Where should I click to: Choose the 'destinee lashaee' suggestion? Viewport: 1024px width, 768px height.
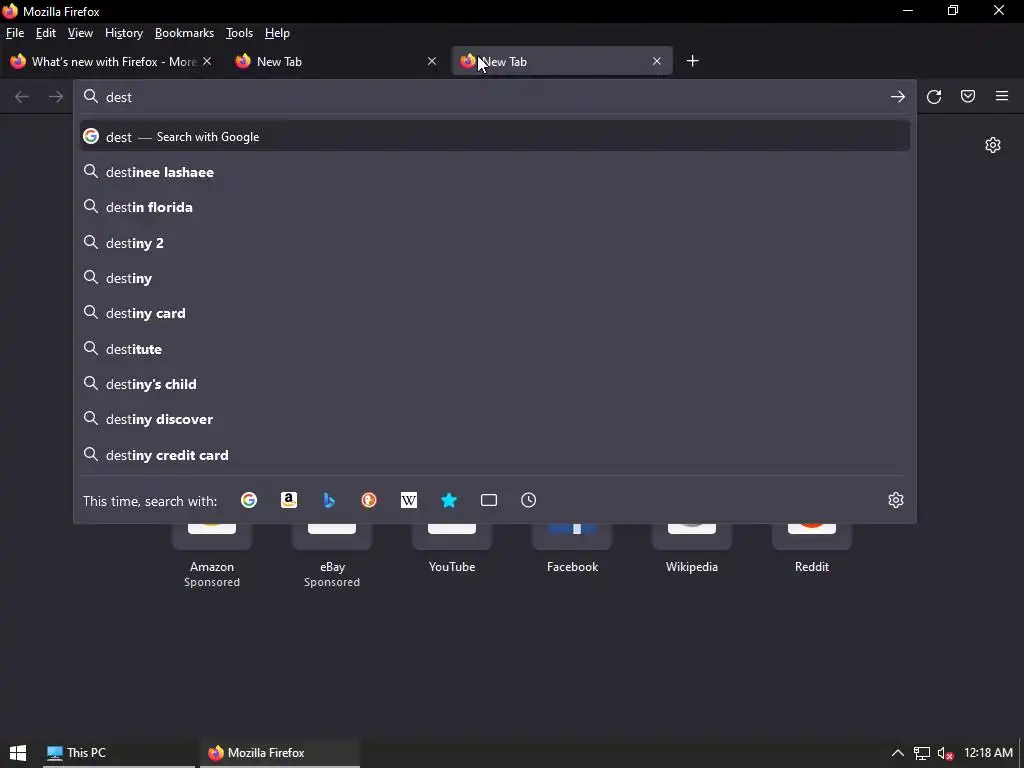(494, 172)
